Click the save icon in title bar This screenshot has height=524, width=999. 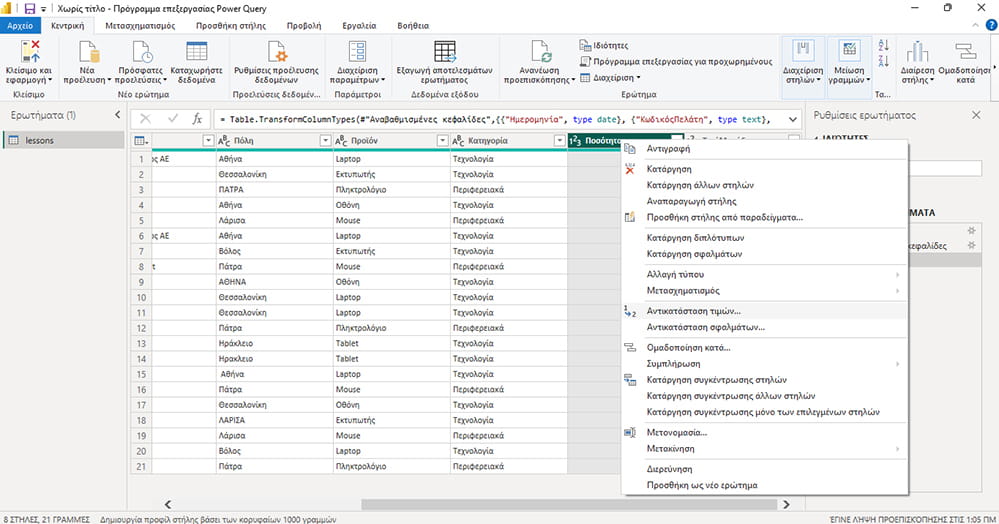(x=29, y=8)
